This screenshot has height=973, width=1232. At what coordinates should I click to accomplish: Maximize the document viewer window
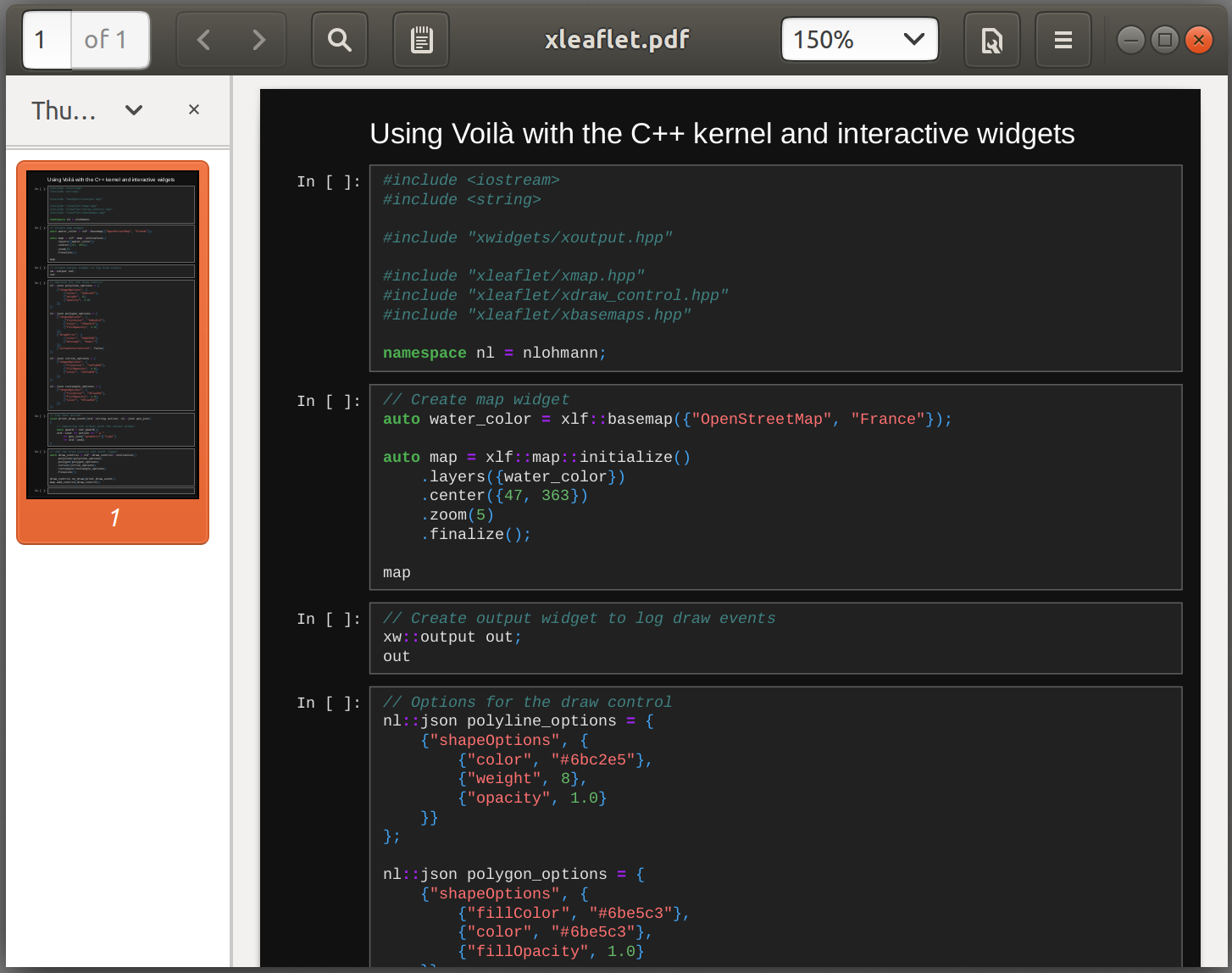1165,40
